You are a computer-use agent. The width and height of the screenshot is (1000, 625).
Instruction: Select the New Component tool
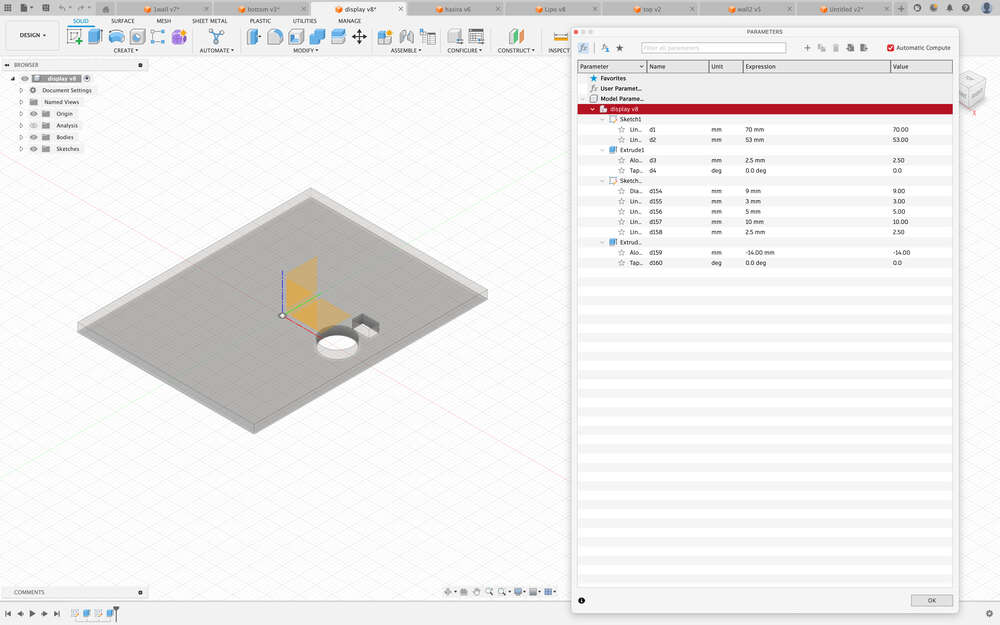point(385,36)
